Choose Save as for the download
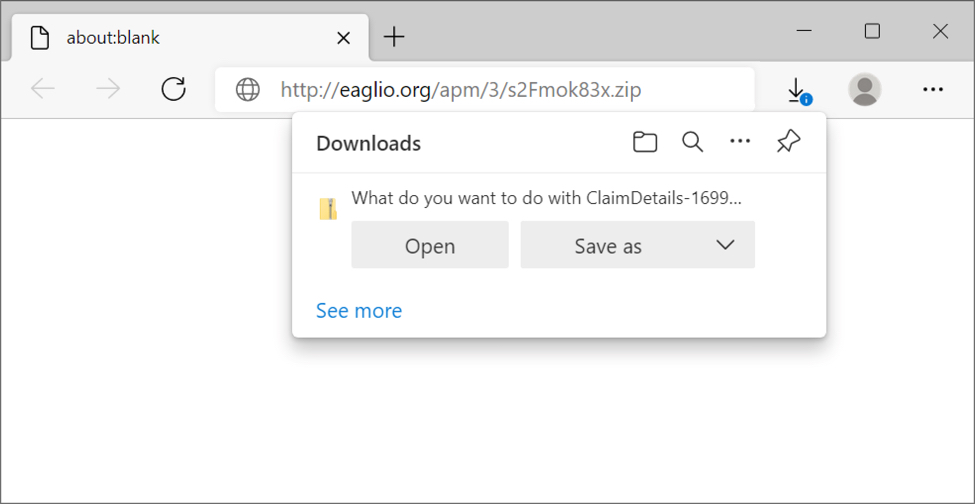 [607, 246]
